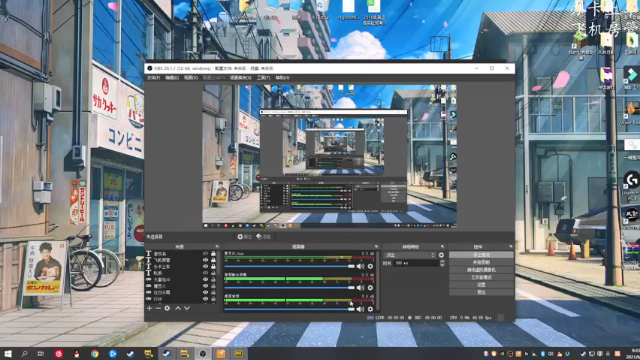
Task: Open the 帮助 menu
Action: (282, 78)
